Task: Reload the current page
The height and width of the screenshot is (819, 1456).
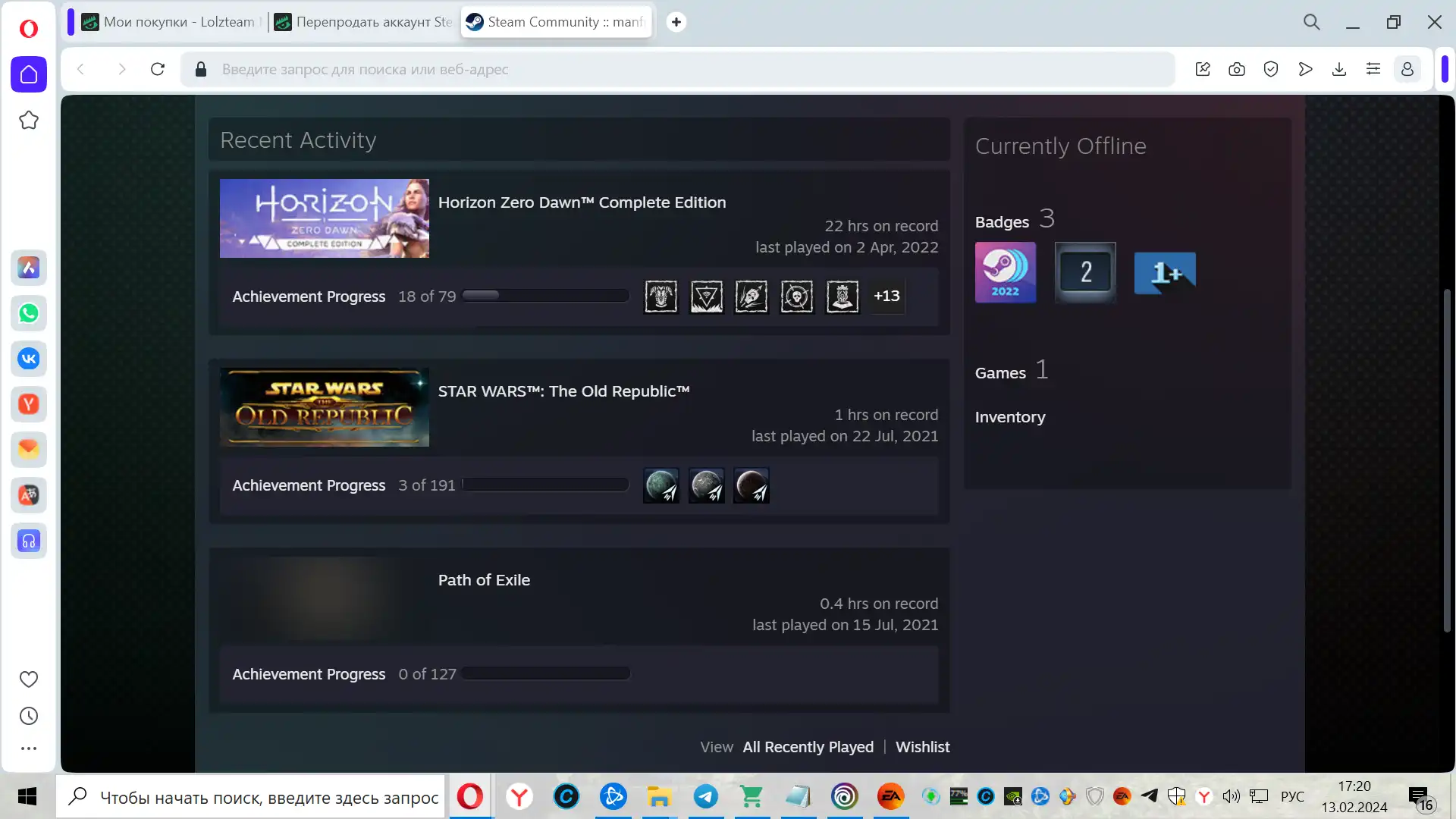Action: click(158, 69)
